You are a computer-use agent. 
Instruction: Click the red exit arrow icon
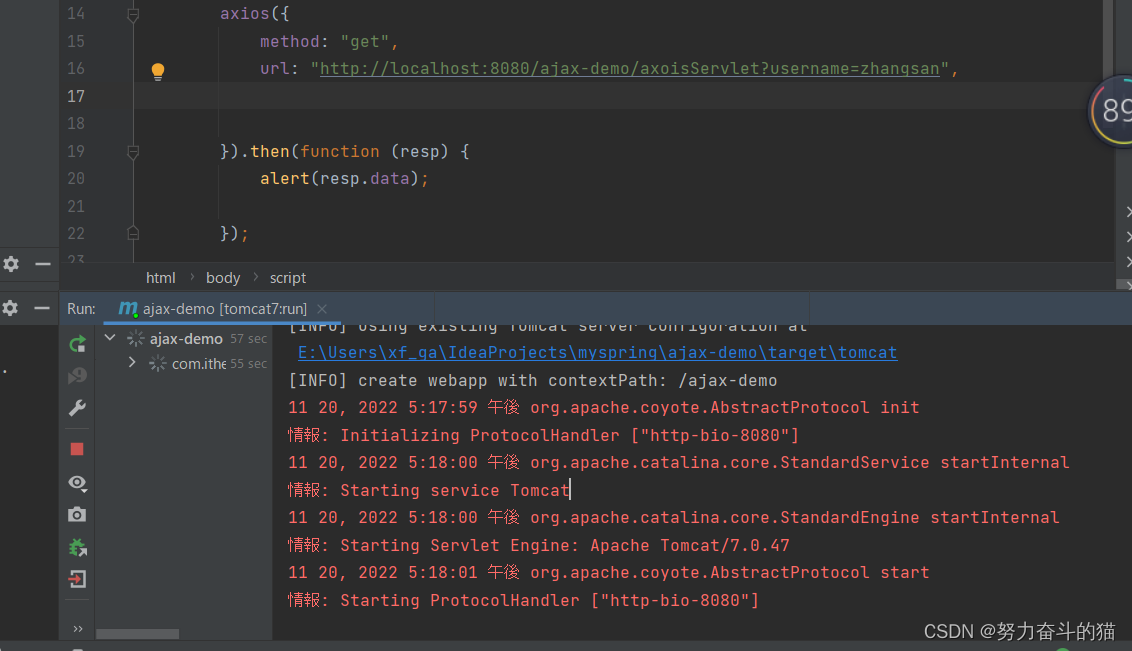point(77,579)
